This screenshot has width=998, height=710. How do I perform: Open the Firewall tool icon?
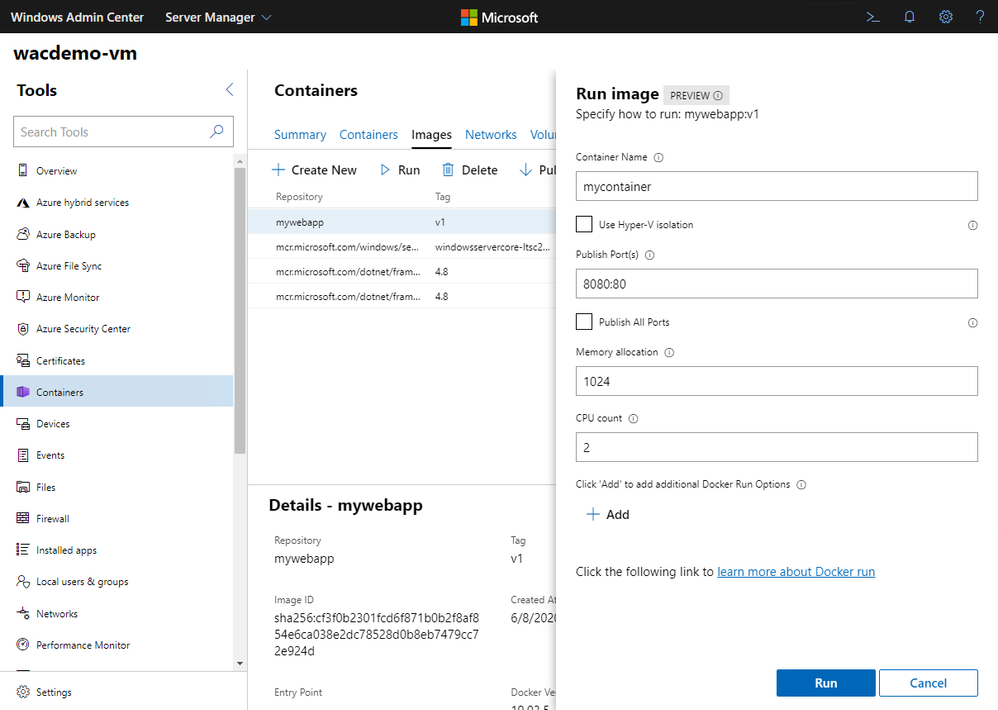pyautogui.click(x=23, y=518)
